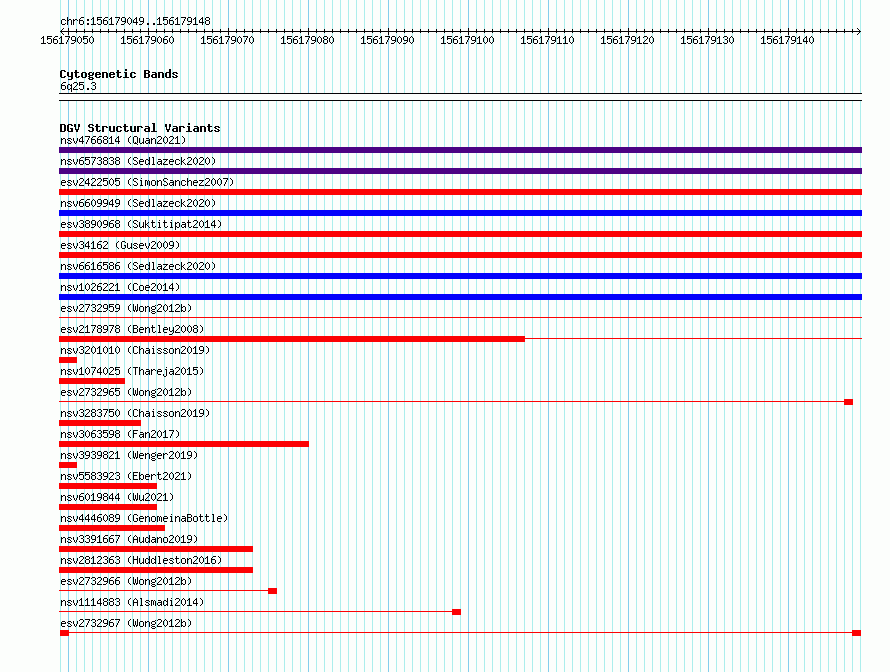
Task: Click esv2732965 (Wong2012b) label
Action: 126,392
